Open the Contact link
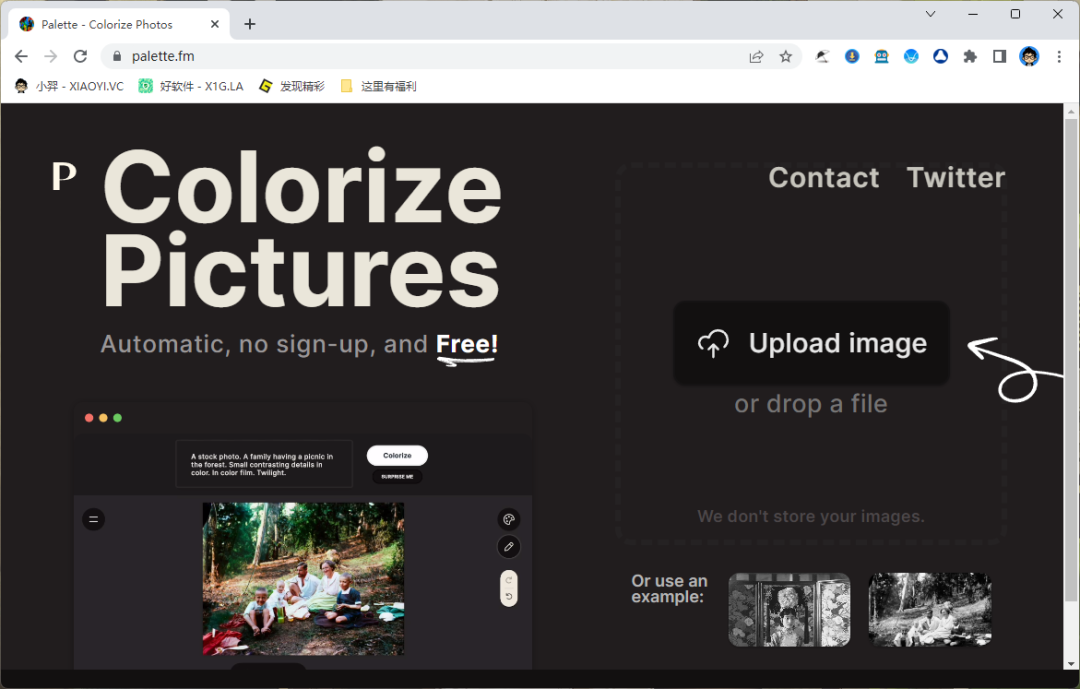This screenshot has width=1080, height=689. 824,177
